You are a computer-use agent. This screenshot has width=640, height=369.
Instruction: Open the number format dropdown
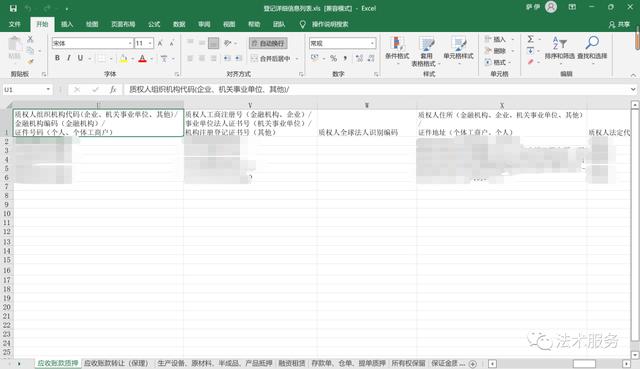coord(372,43)
